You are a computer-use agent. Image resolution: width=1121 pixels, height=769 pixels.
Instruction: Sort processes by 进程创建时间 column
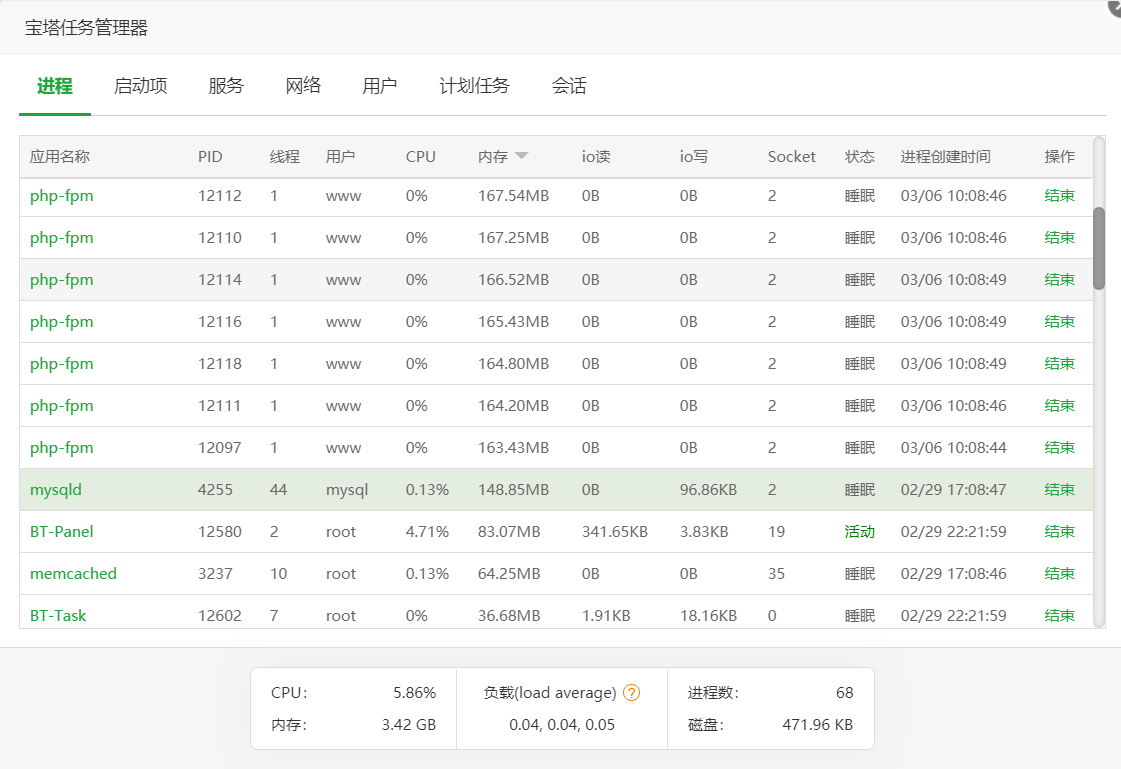click(x=945, y=157)
